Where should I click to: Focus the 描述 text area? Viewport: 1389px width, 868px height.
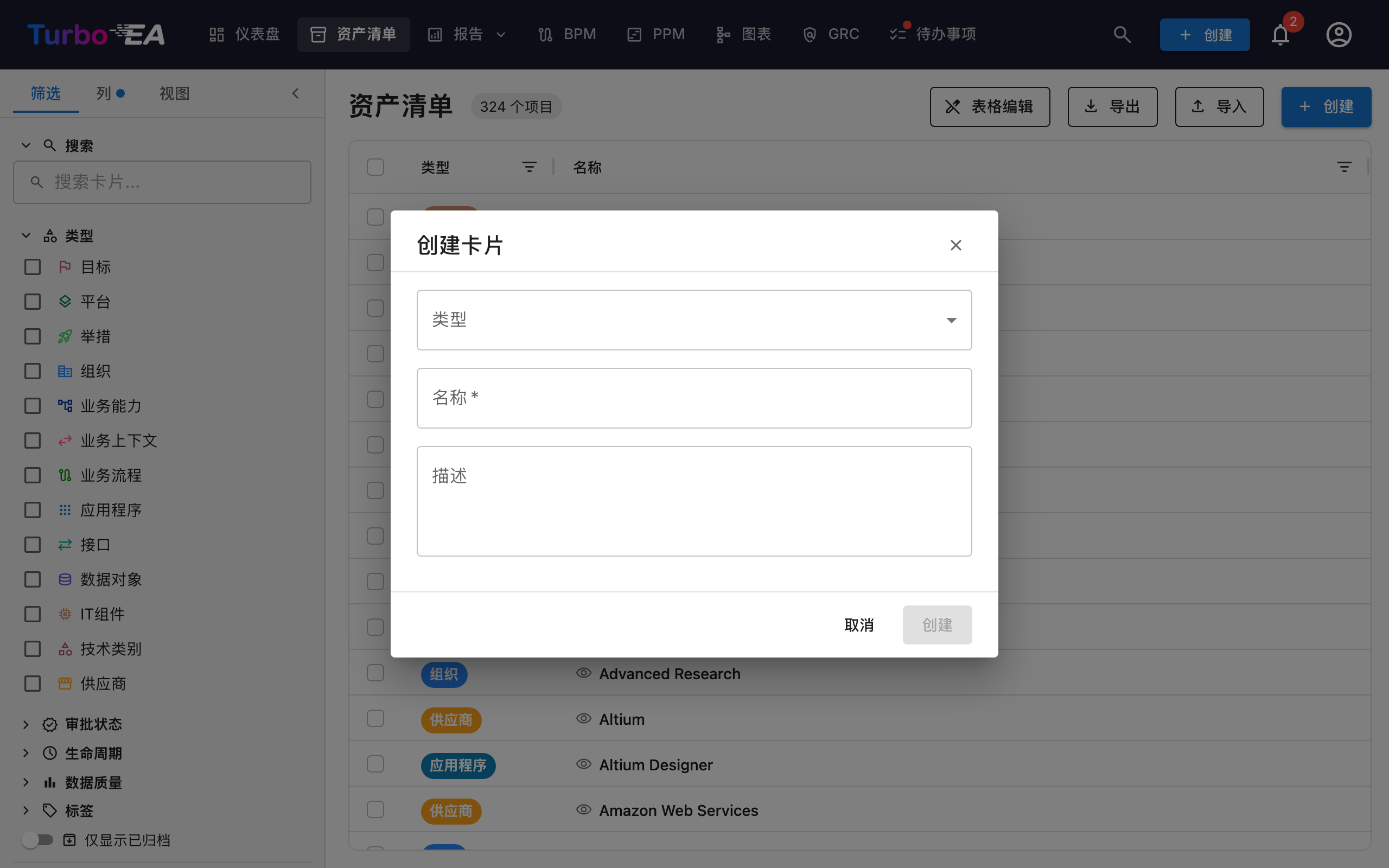pyautogui.click(x=694, y=501)
